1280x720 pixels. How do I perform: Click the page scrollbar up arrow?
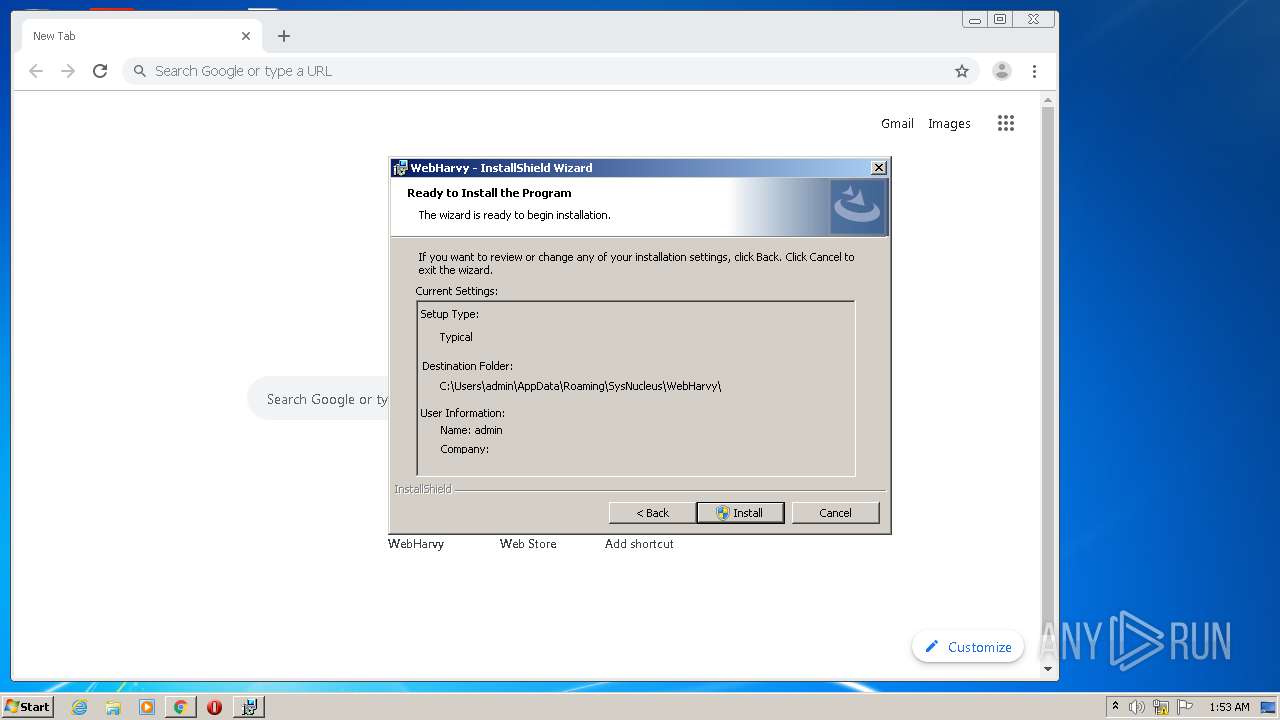[1048, 100]
